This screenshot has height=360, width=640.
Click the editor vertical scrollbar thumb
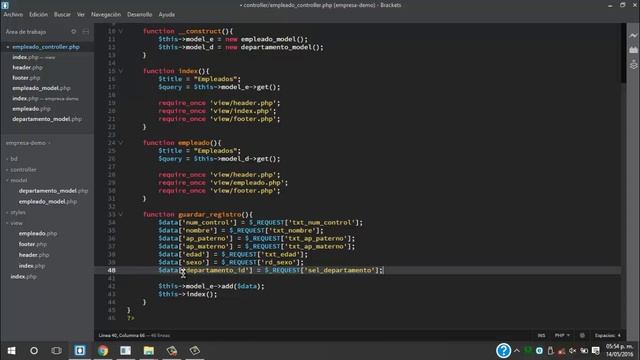pos(623,53)
